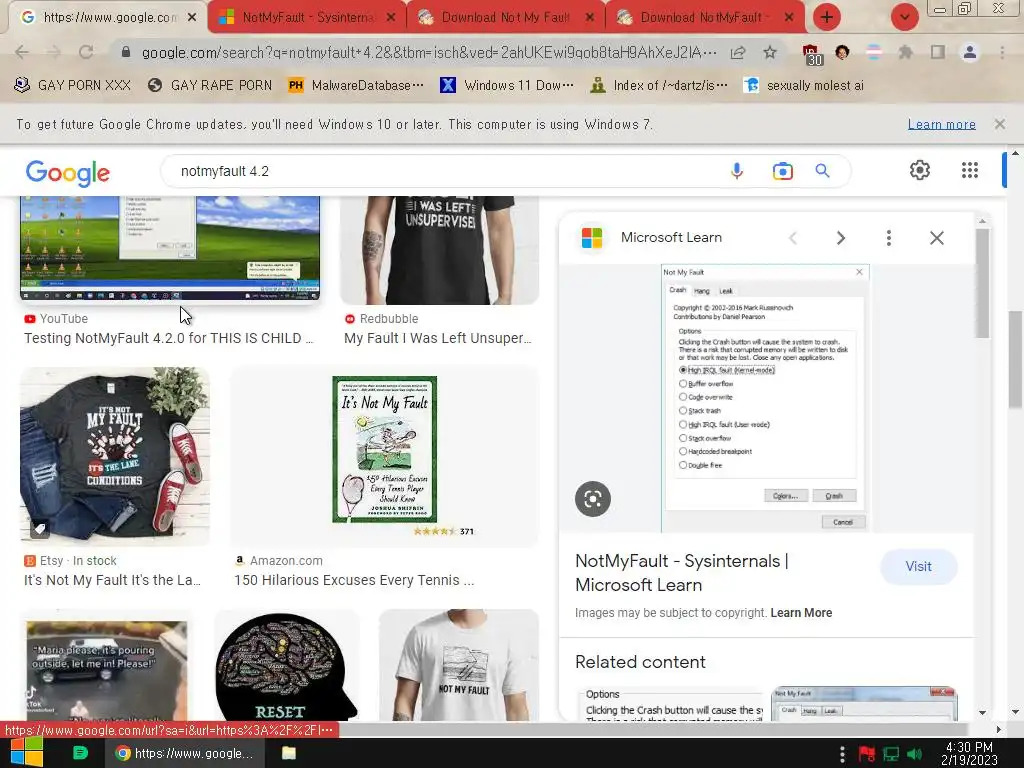Image resolution: width=1024 pixels, height=768 pixels.
Task: Open related content Not My Fault window thumbnail
Action: [x=864, y=703]
